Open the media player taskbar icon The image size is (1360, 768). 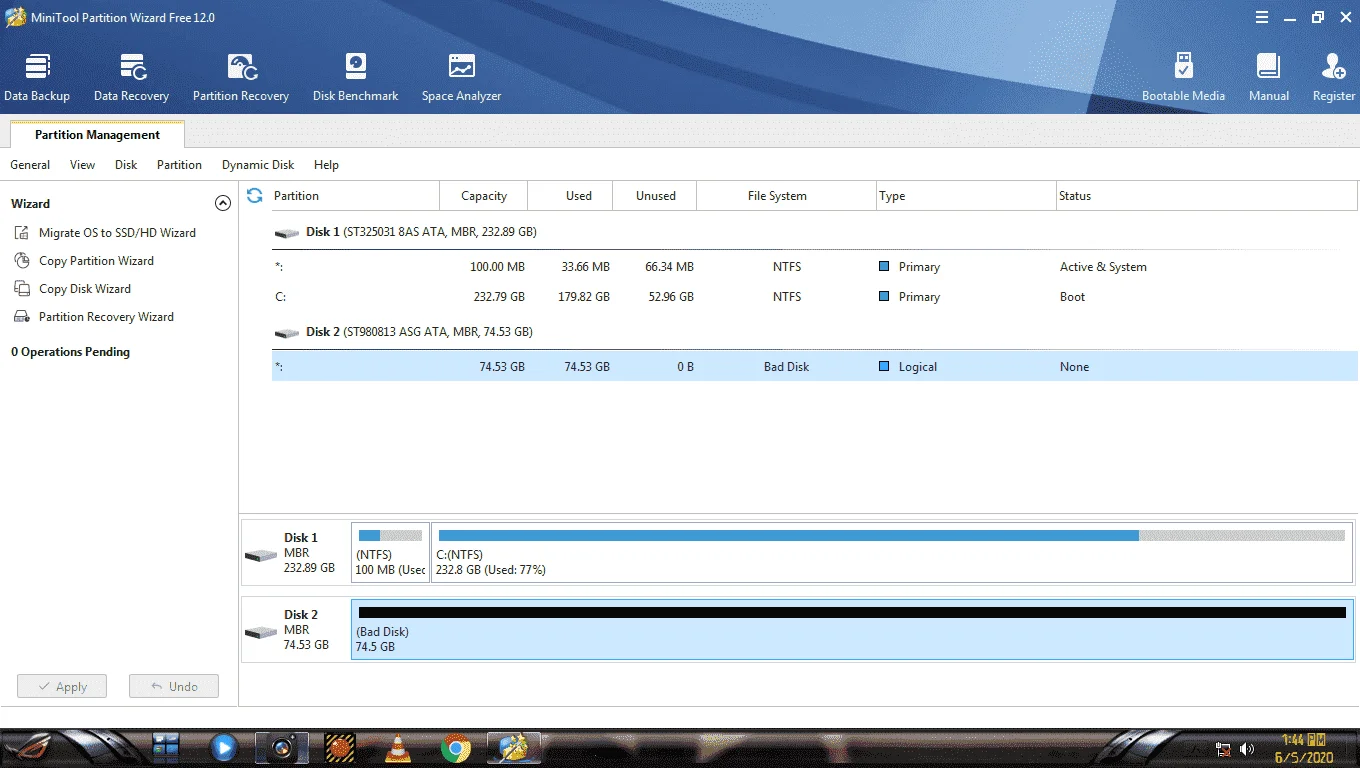[223, 746]
